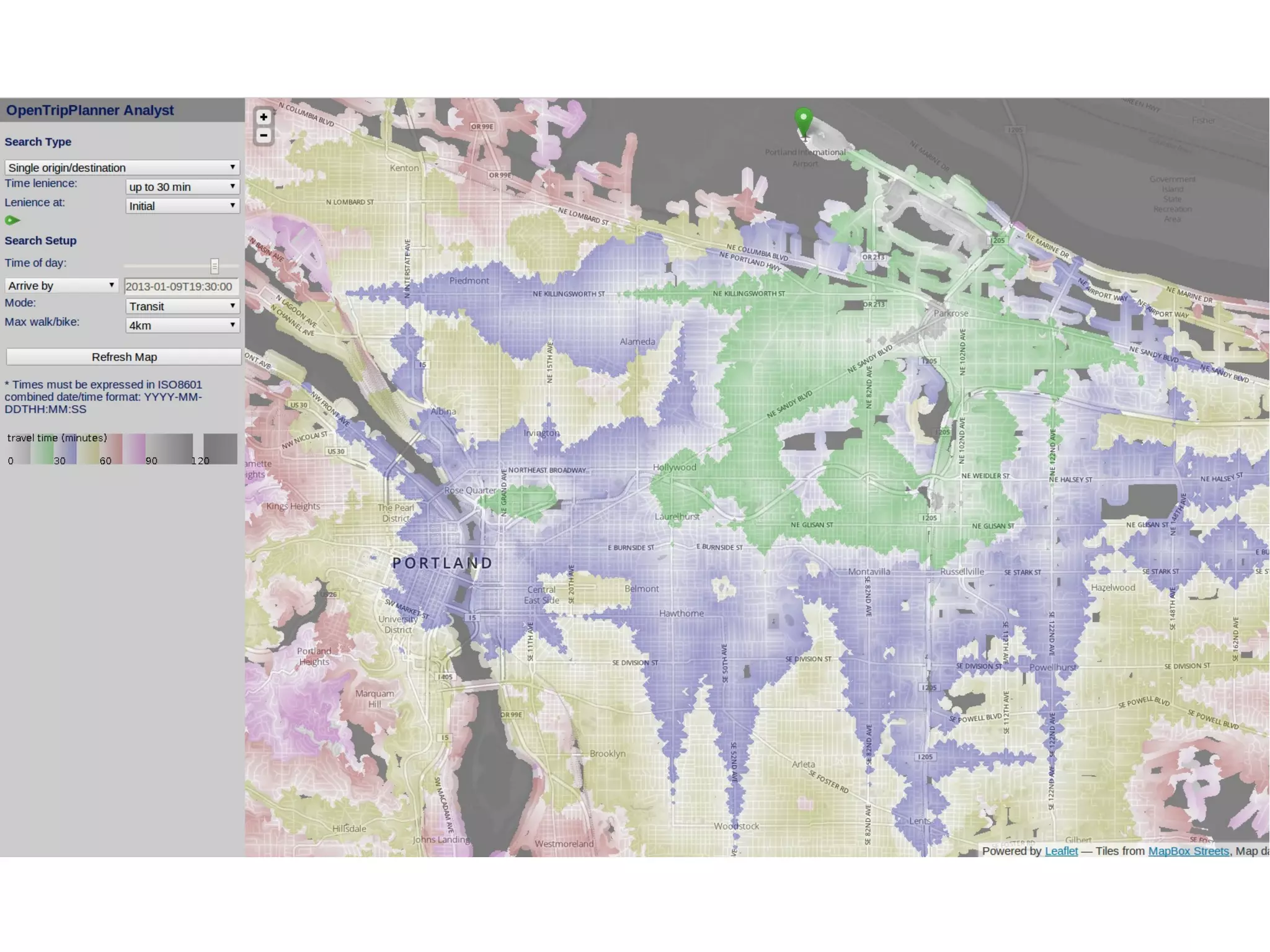Open the Lenience at dropdown
Image resolution: width=1270 pixels, height=952 pixels.
pos(182,206)
